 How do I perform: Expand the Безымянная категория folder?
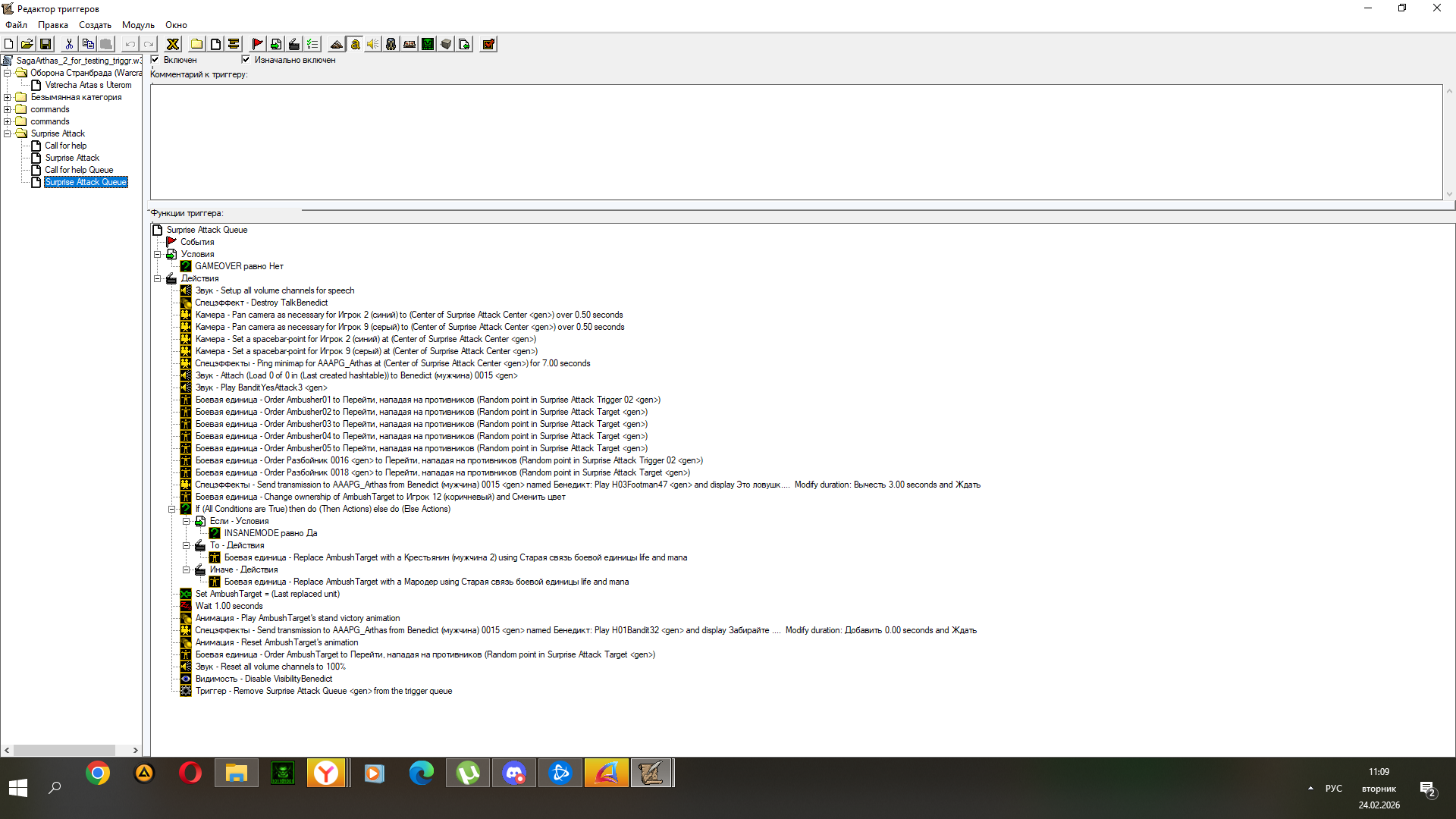coord(8,97)
